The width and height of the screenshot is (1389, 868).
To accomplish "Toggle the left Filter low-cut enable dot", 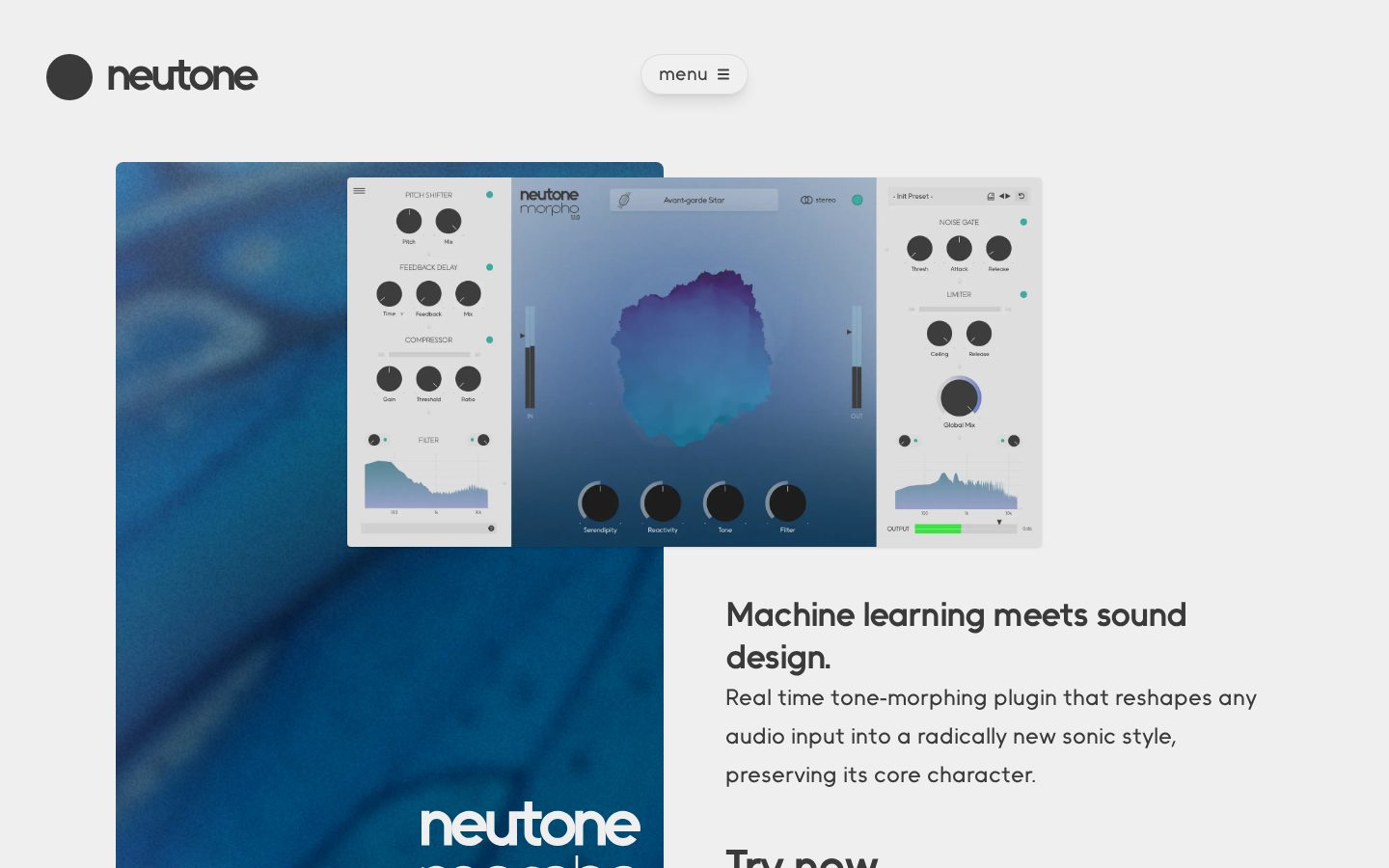I will point(385,440).
